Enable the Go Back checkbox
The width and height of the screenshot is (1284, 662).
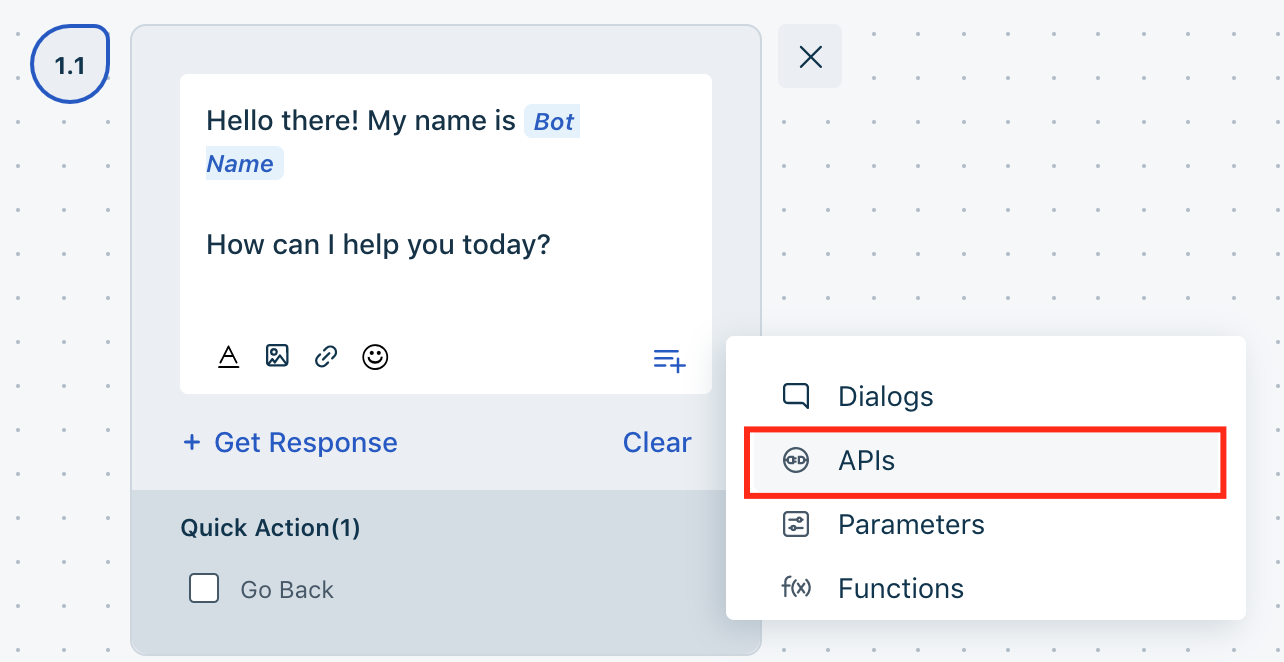(x=204, y=588)
